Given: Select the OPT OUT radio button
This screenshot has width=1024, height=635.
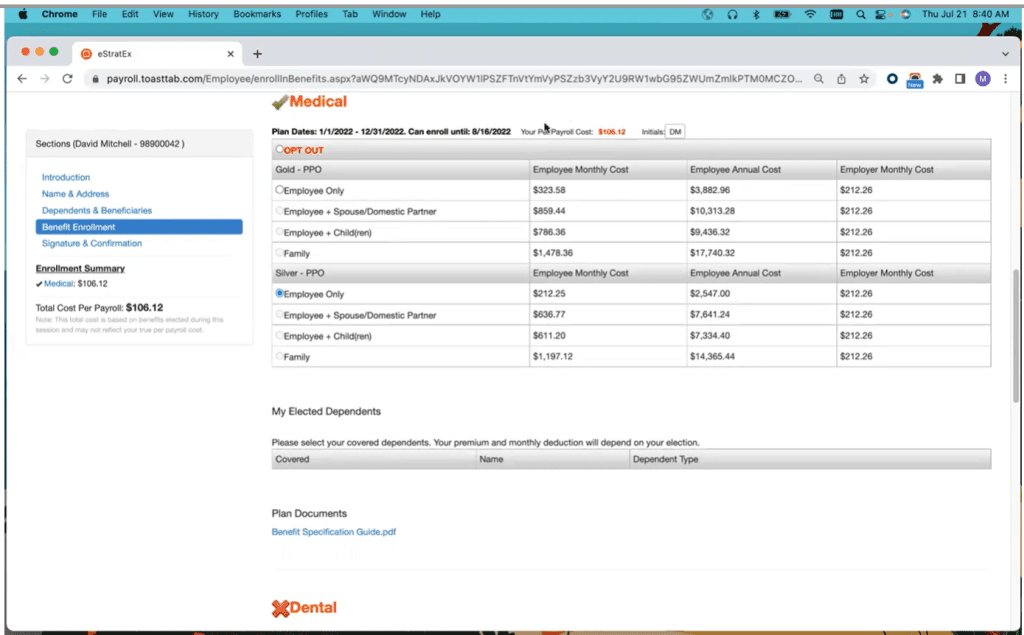Looking at the screenshot, I should [277, 149].
